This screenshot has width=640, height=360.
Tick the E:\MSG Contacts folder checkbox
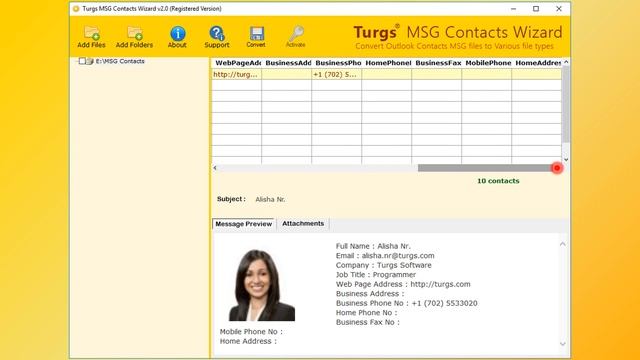tap(82, 61)
